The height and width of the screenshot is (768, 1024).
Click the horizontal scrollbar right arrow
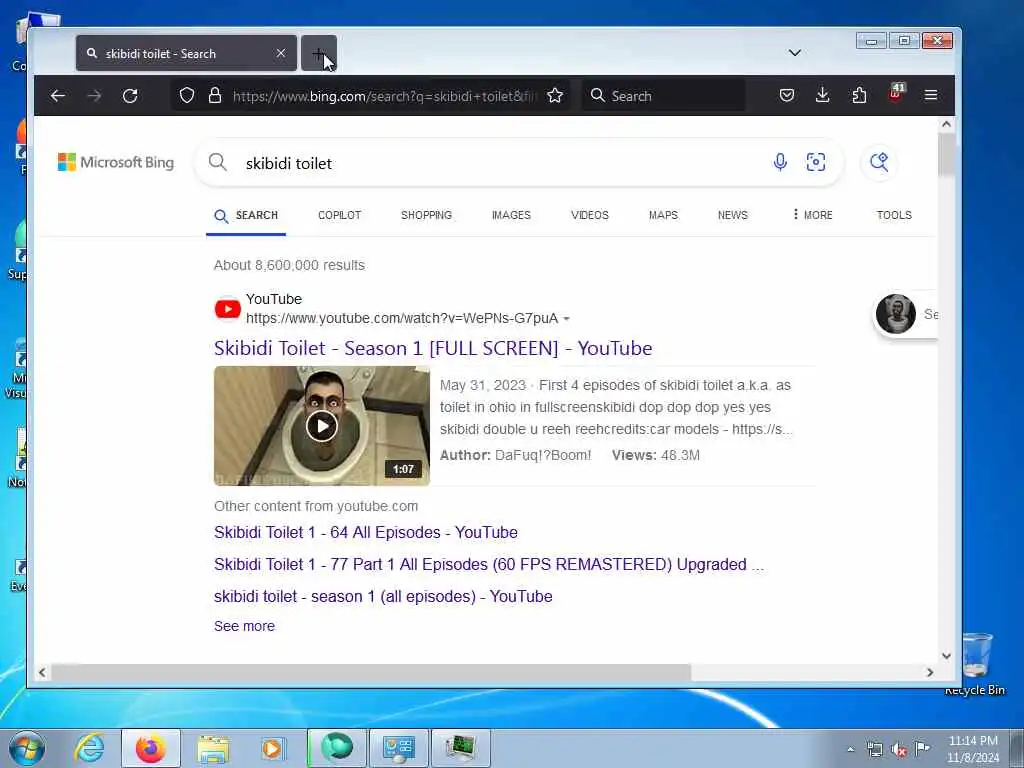point(930,672)
